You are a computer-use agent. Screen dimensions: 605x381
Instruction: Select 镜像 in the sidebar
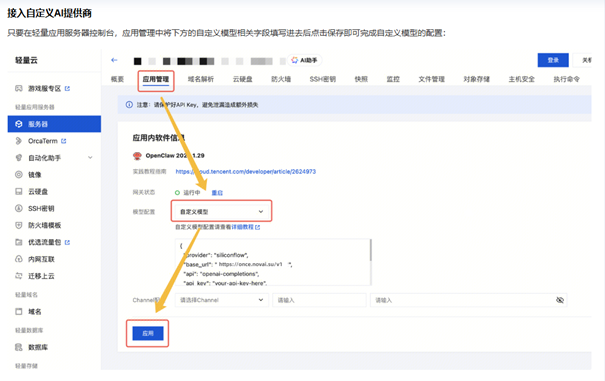[x=35, y=174]
